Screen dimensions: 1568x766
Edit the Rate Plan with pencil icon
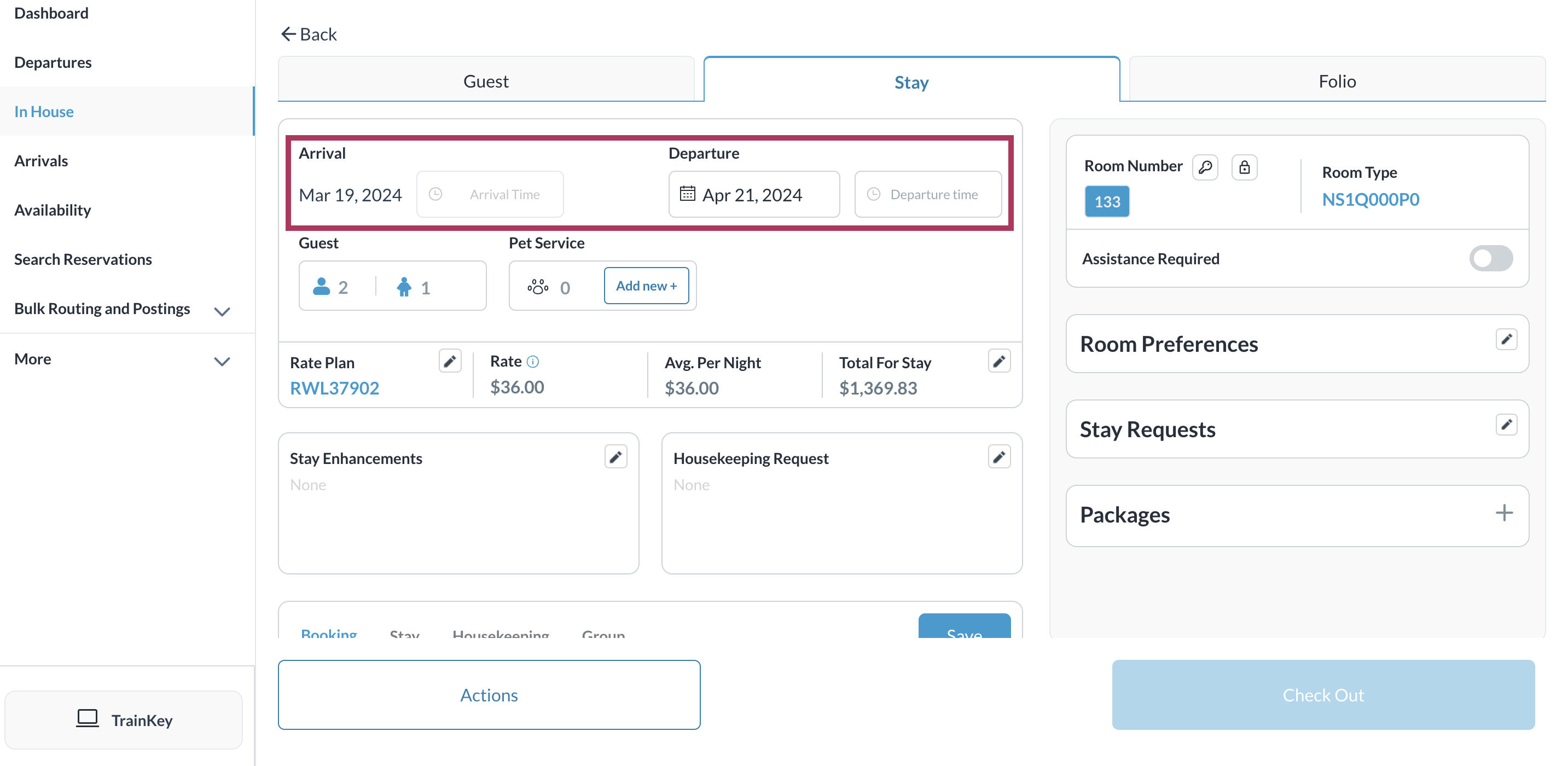pyautogui.click(x=450, y=361)
